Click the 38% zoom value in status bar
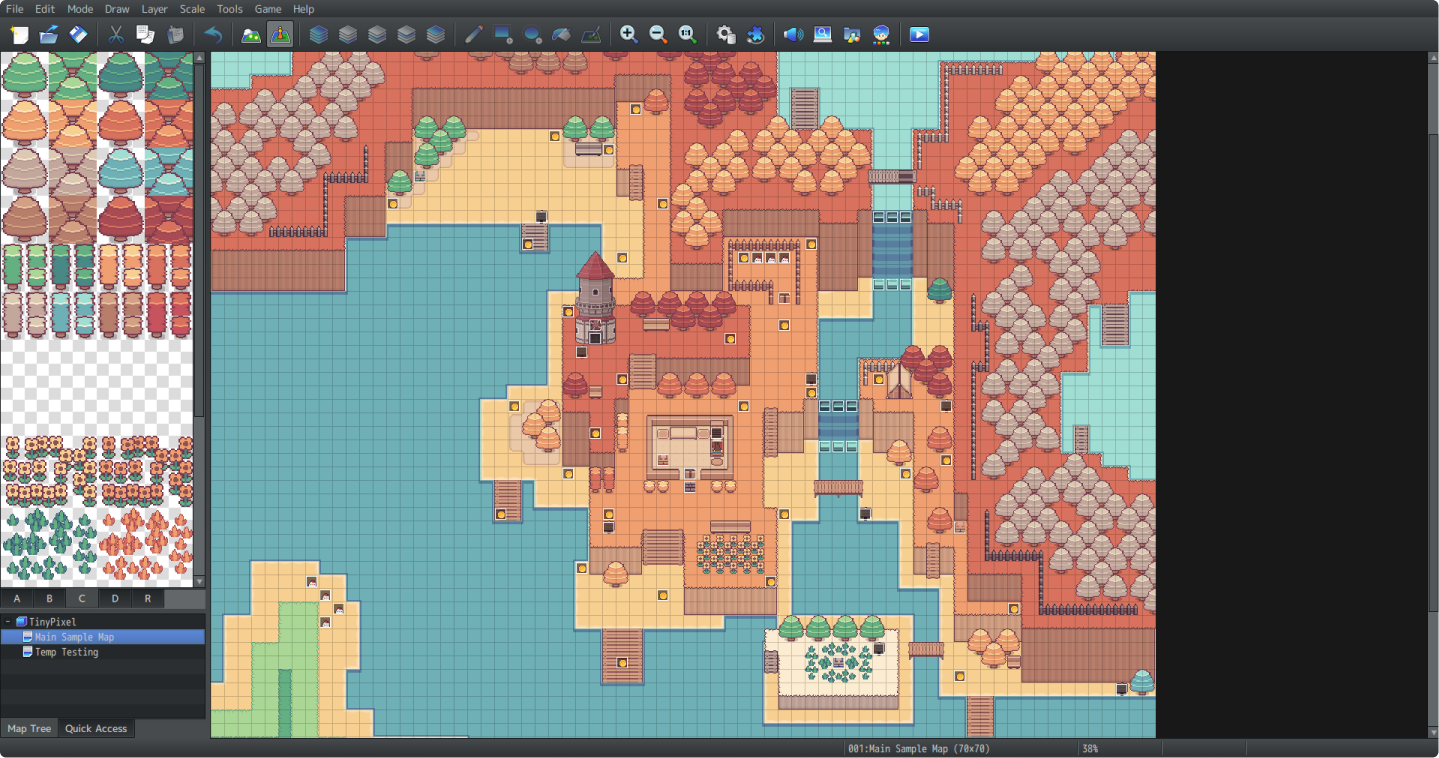This screenshot has width=1439, height=758. [1090, 749]
